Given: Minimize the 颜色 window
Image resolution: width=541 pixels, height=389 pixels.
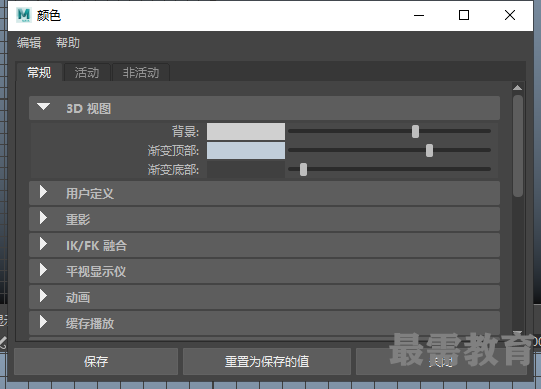Looking at the screenshot, I should click(419, 15).
